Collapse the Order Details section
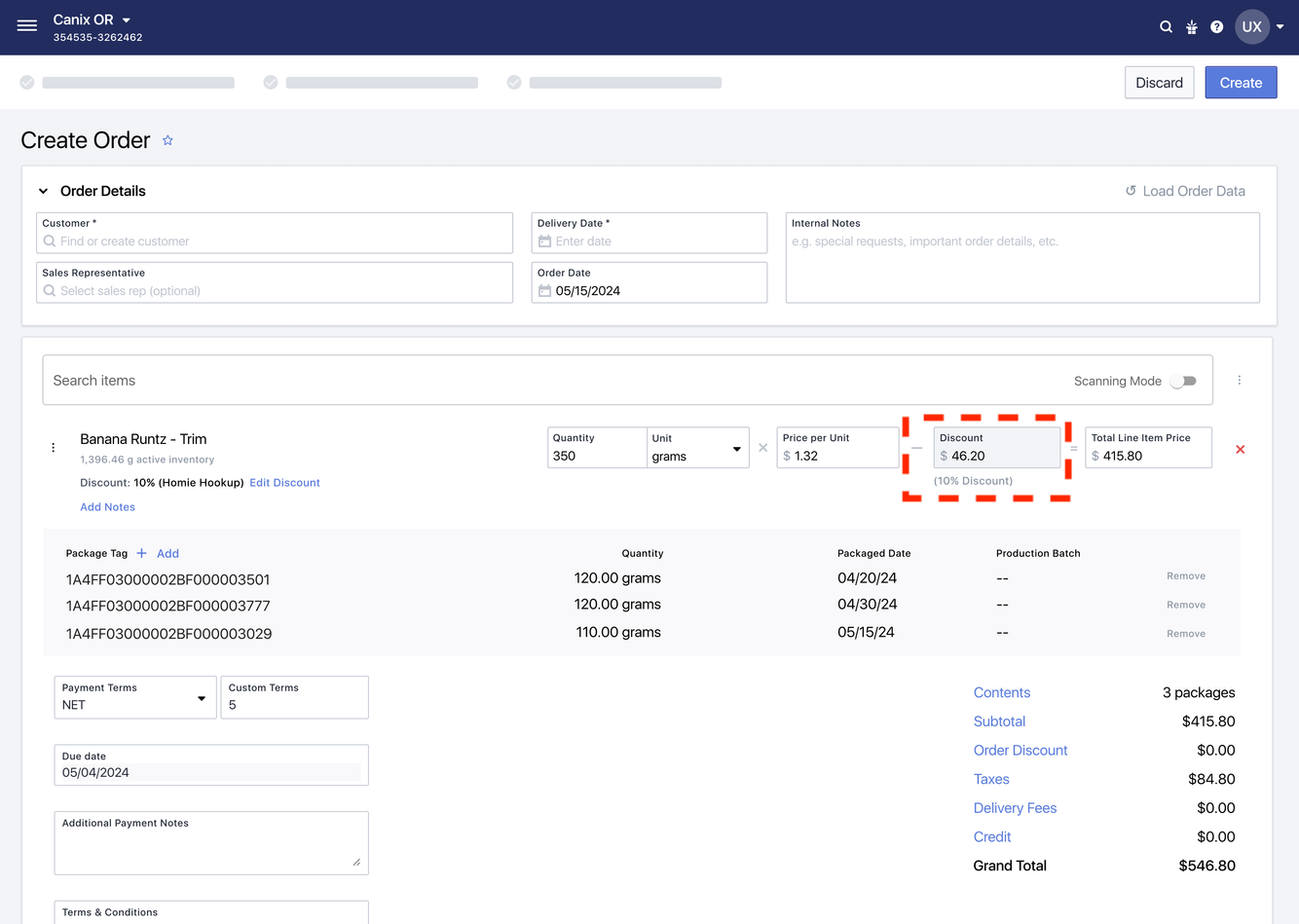1299x924 pixels. (44, 192)
